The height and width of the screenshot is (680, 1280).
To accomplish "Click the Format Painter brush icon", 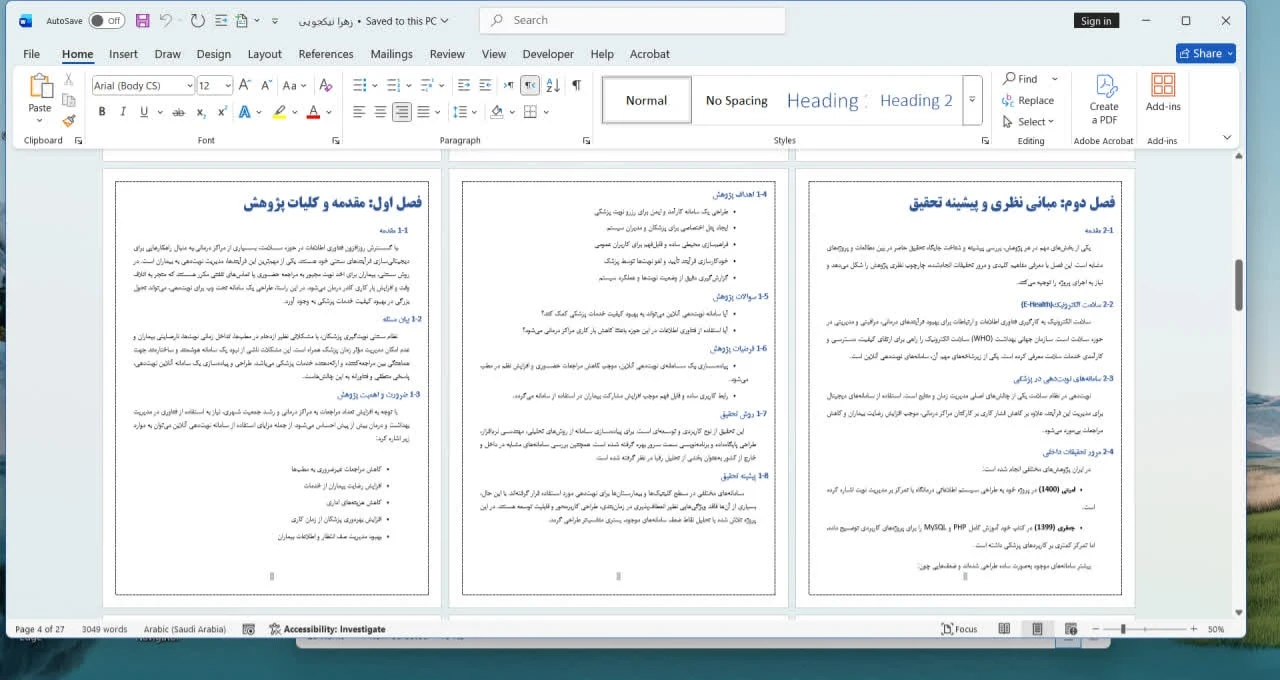I will tap(69, 121).
